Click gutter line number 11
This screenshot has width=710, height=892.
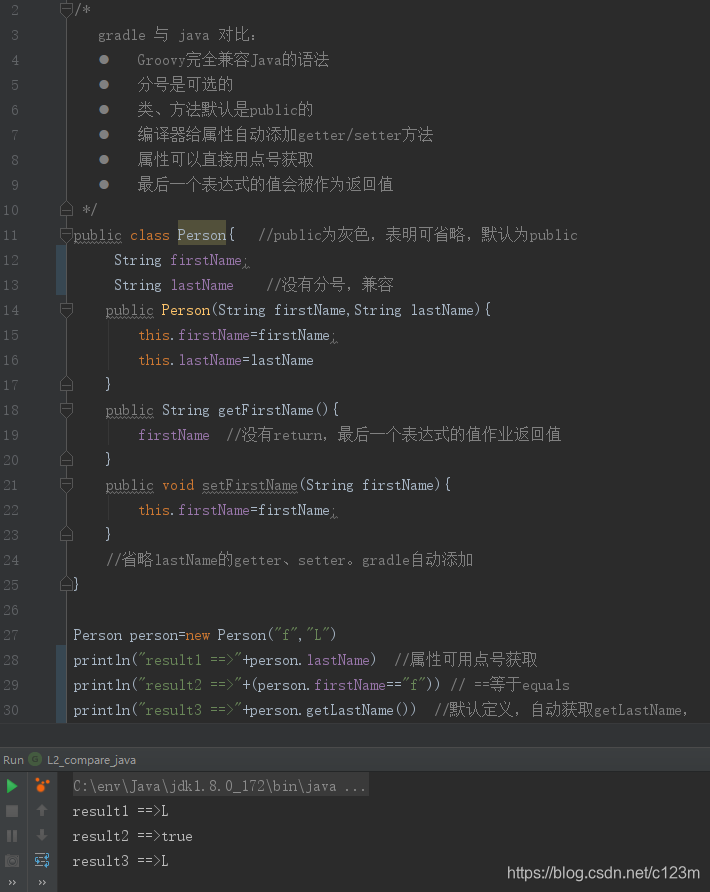[11, 235]
